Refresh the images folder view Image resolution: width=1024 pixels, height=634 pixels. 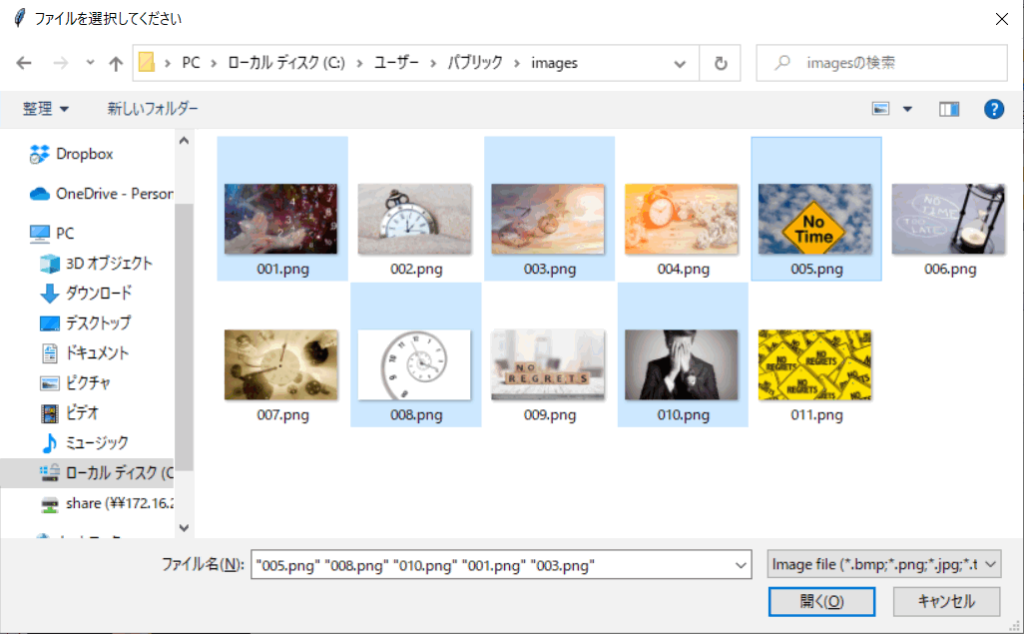720,63
